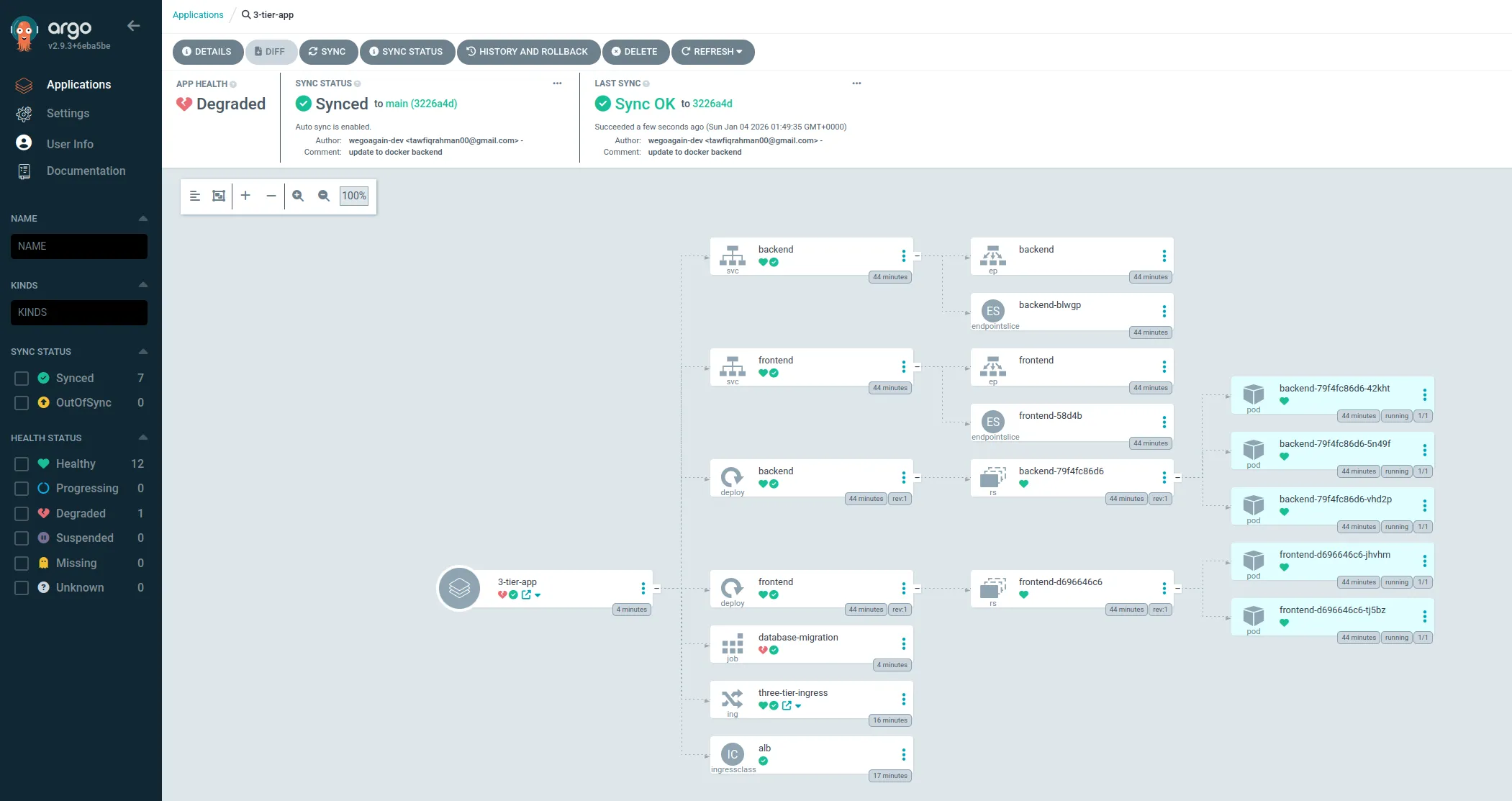The image size is (1512, 801).
Task: Tick the Healthy health filter checkbox
Action: [22, 464]
